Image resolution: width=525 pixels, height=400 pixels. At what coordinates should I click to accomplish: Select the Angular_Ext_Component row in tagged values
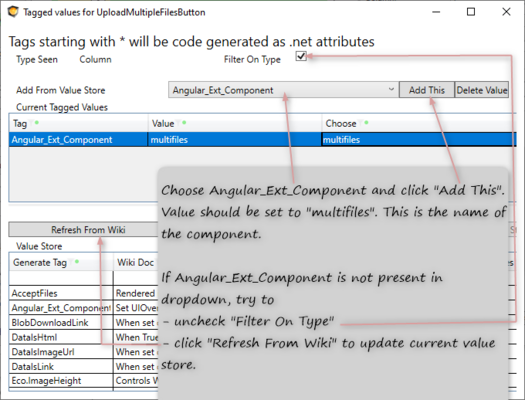(262, 140)
